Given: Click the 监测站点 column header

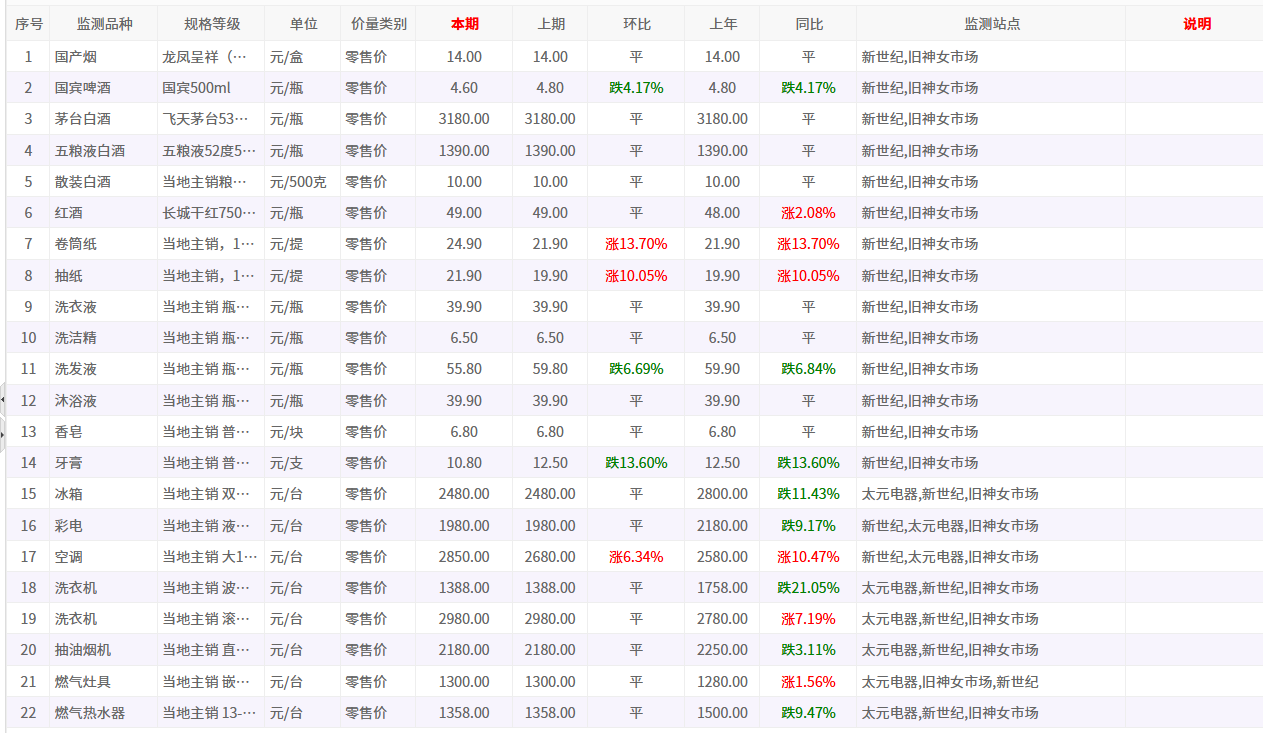Looking at the screenshot, I should (991, 24).
